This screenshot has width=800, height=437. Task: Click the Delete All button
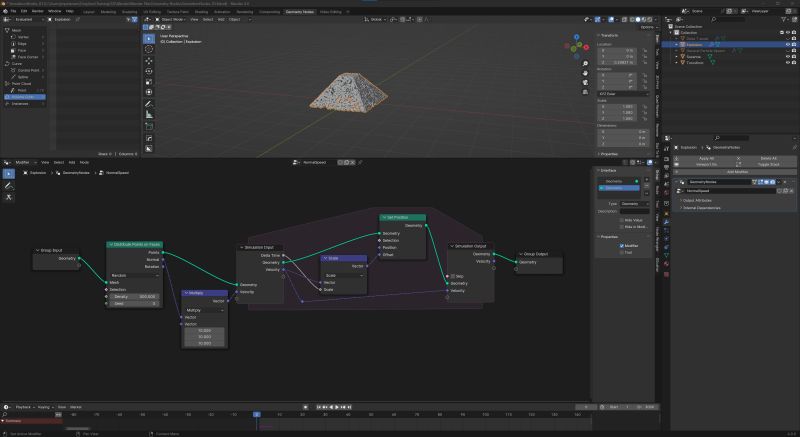click(x=768, y=159)
